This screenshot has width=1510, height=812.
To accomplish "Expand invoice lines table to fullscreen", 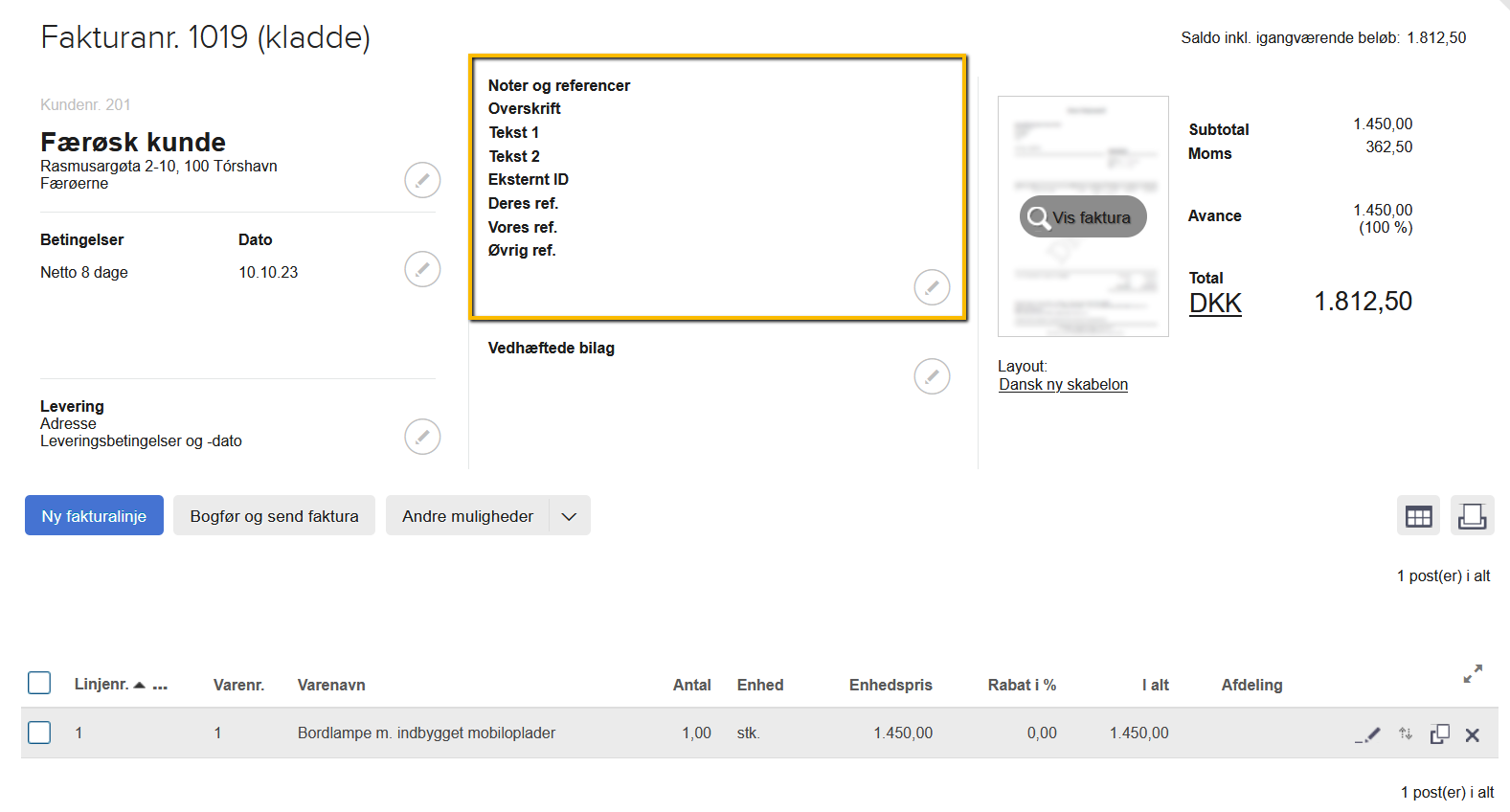I will click(1473, 674).
